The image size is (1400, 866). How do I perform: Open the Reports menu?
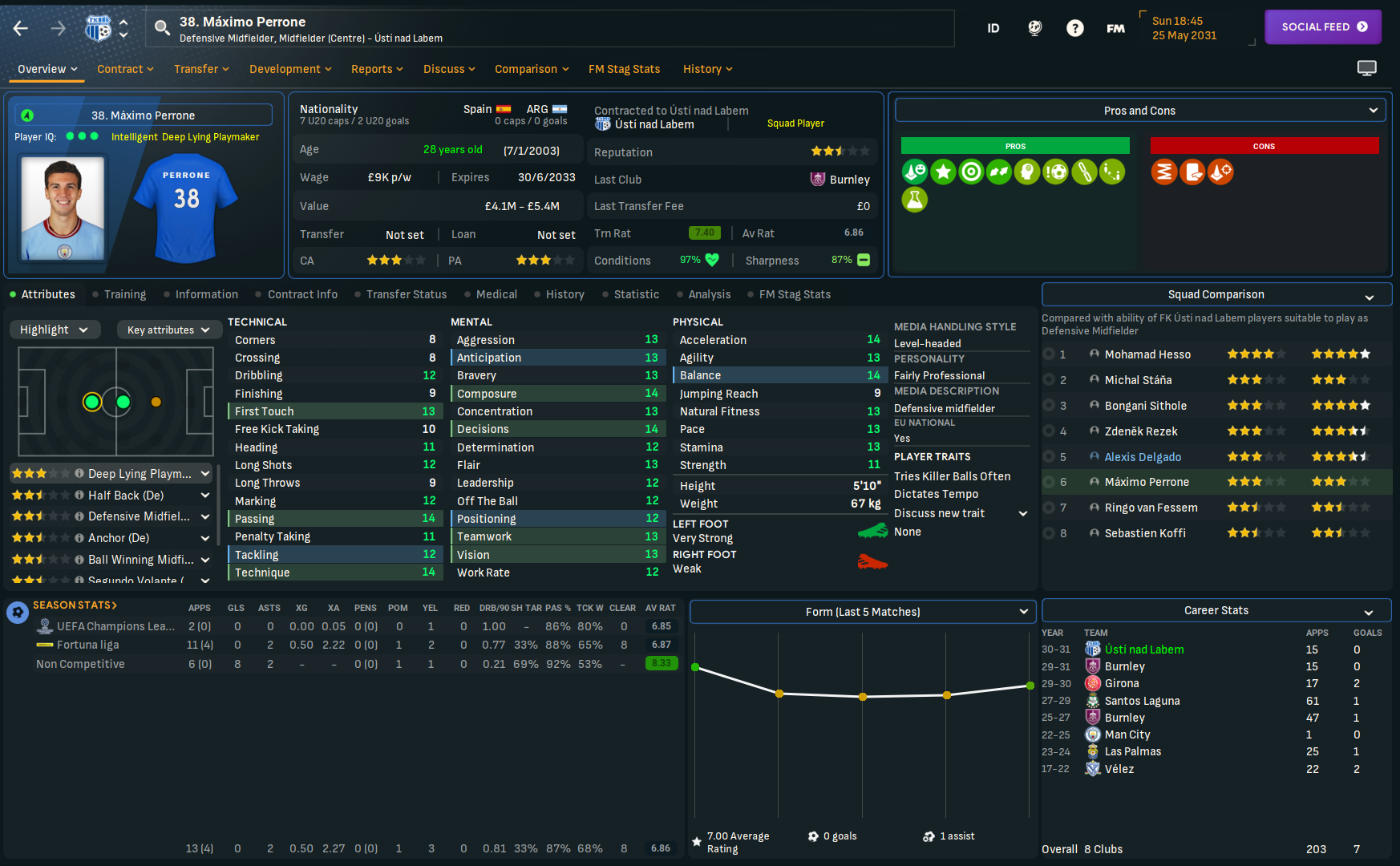coord(377,69)
